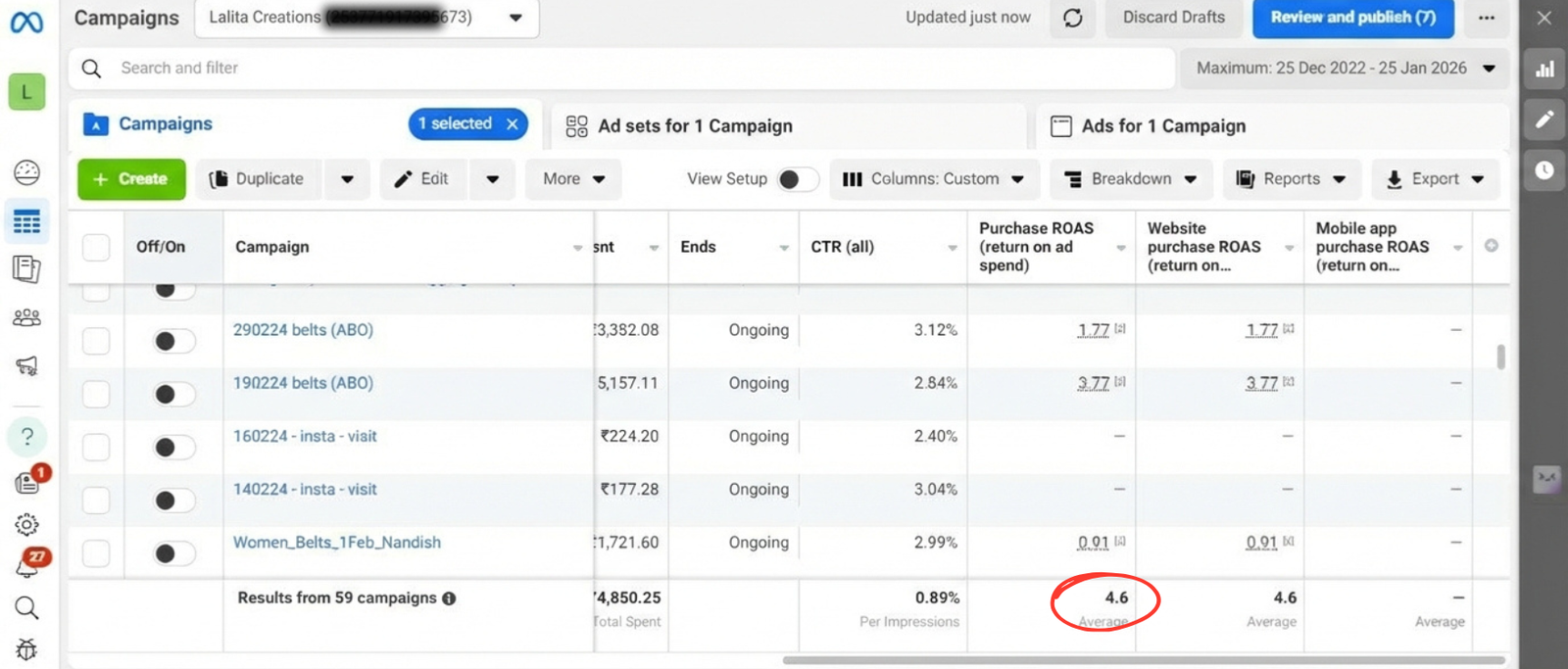Open the More dropdown
1568x669 pixels.
[573, 179]
